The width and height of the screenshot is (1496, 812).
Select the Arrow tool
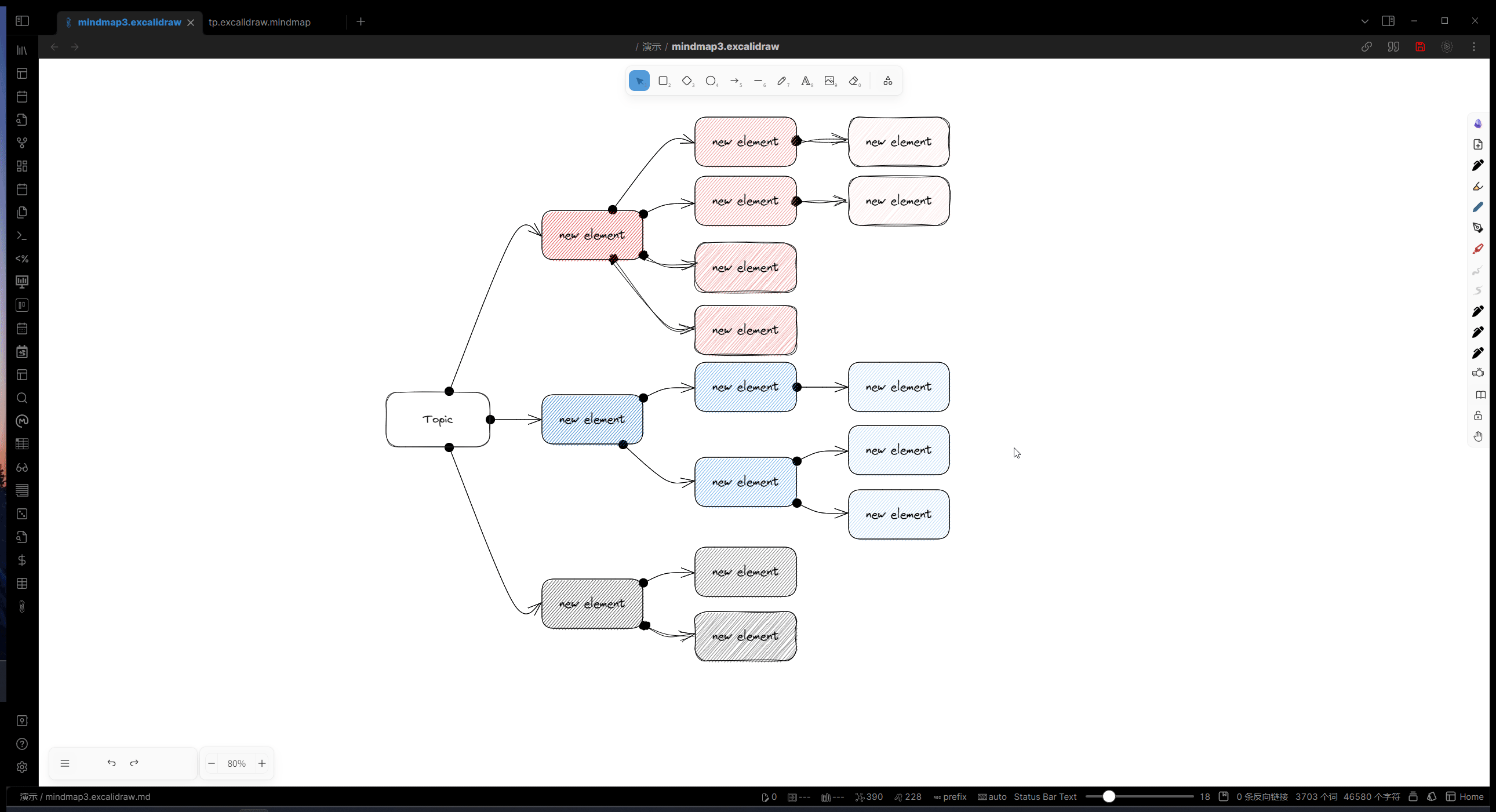[734, 81]
